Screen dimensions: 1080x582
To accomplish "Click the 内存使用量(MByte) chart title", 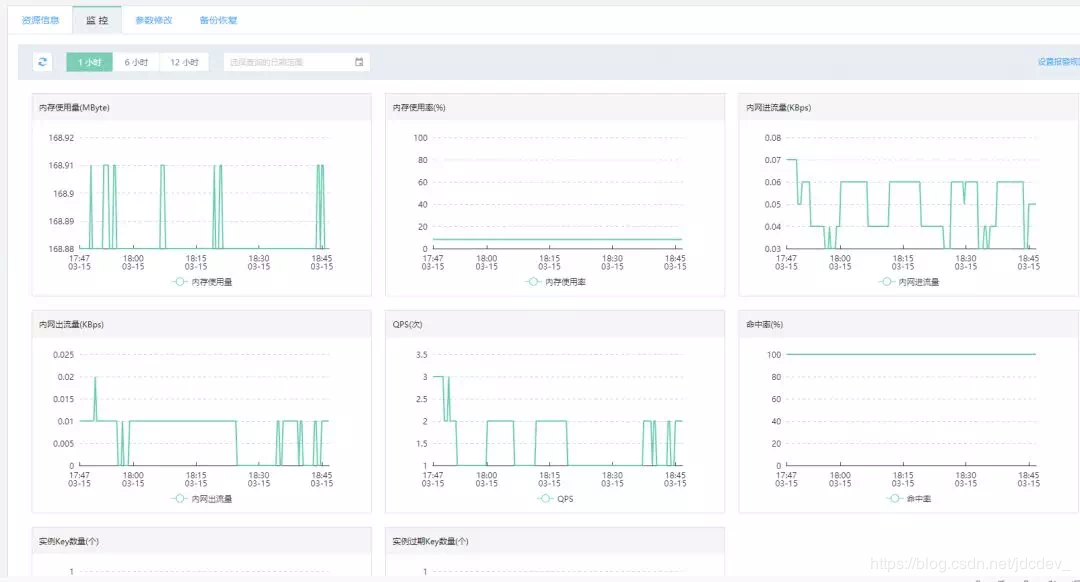I will [x=74, y=107].
